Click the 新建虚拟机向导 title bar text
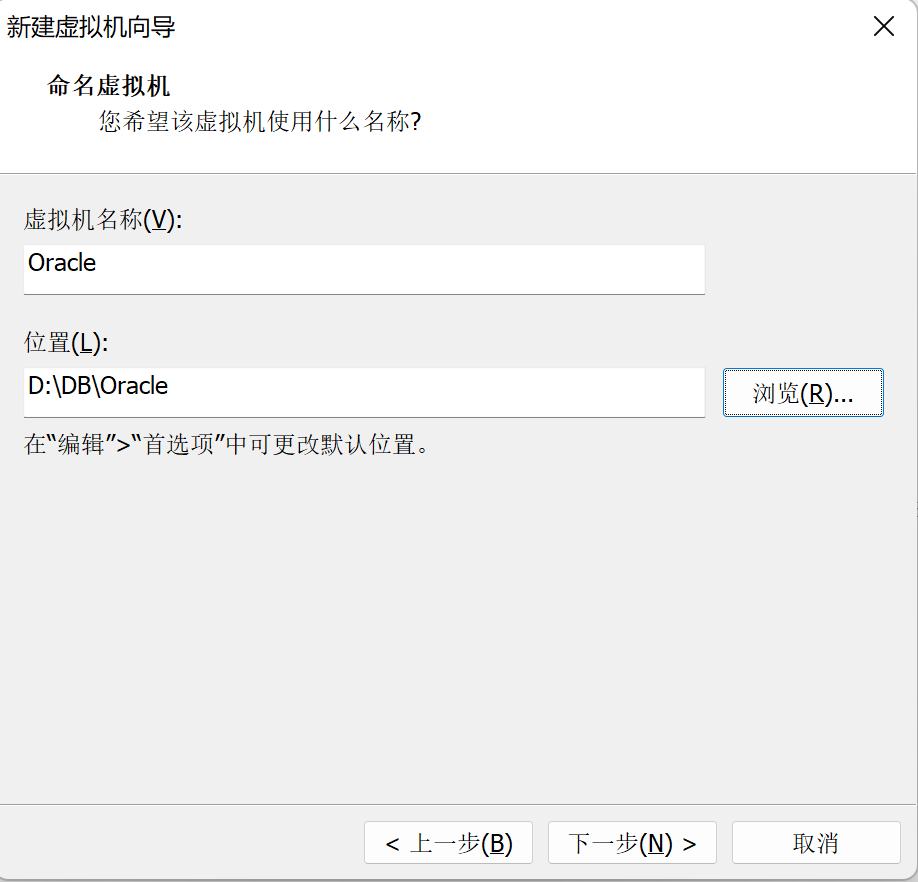918x882 pixels. [91, 28]
